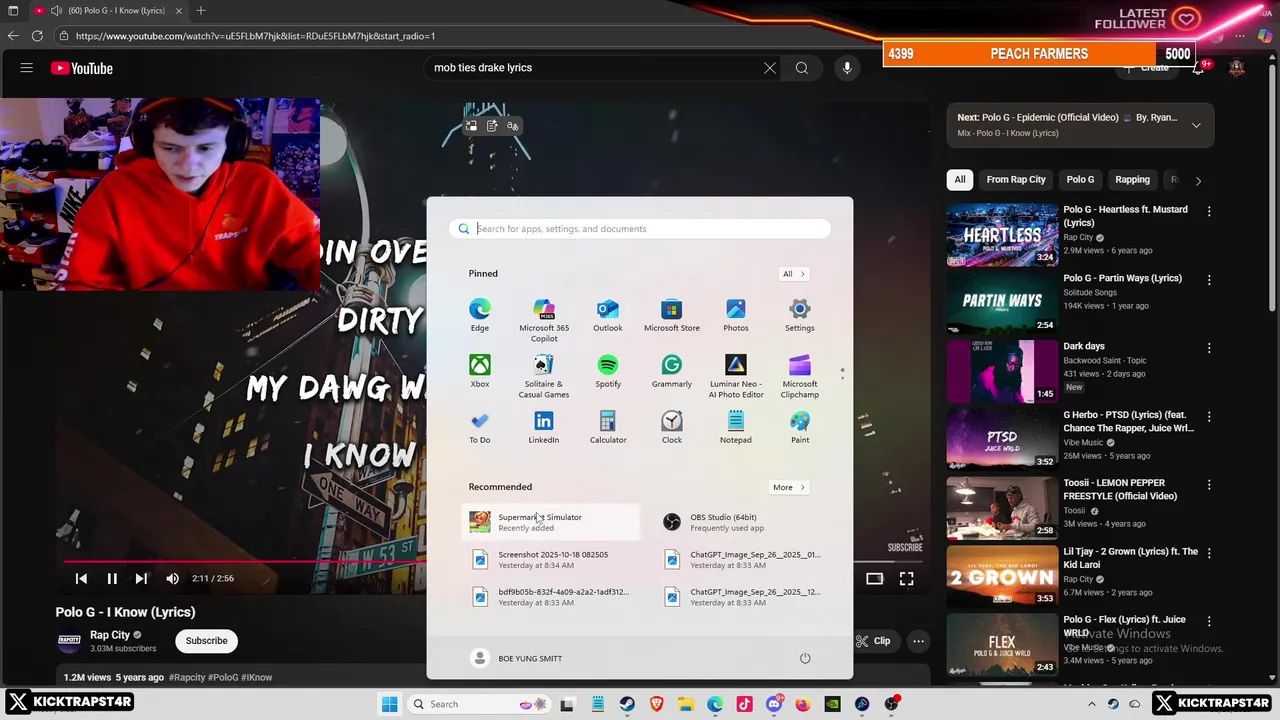
Task: Open Firefox from the taskbar
Action: (803, 704)
